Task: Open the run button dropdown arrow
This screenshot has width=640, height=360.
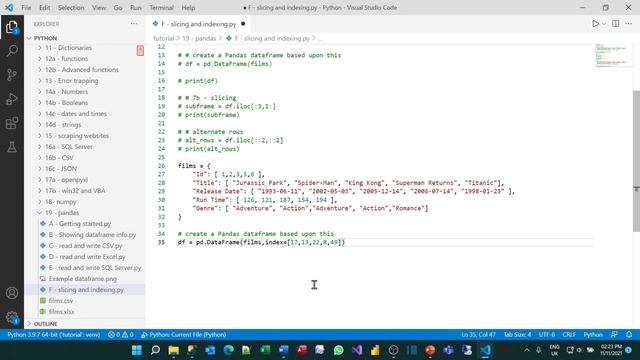Action: tap(604, 24)
